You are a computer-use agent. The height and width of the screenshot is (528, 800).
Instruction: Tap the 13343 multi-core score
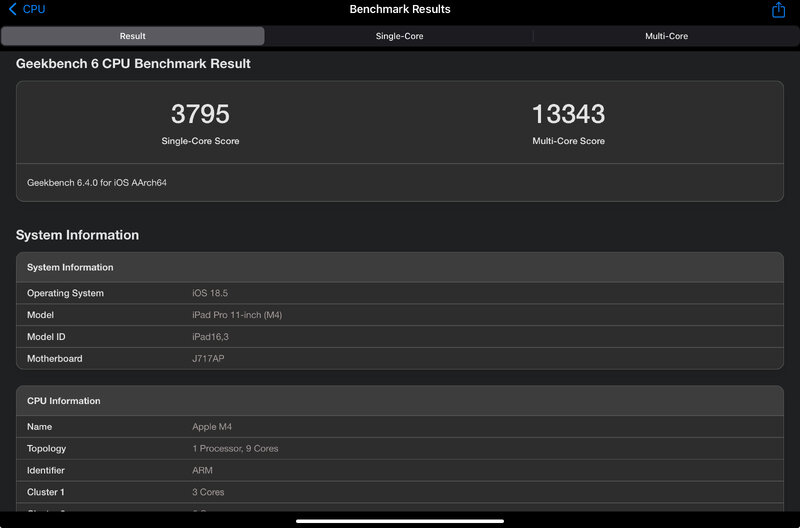coord(568,114)
